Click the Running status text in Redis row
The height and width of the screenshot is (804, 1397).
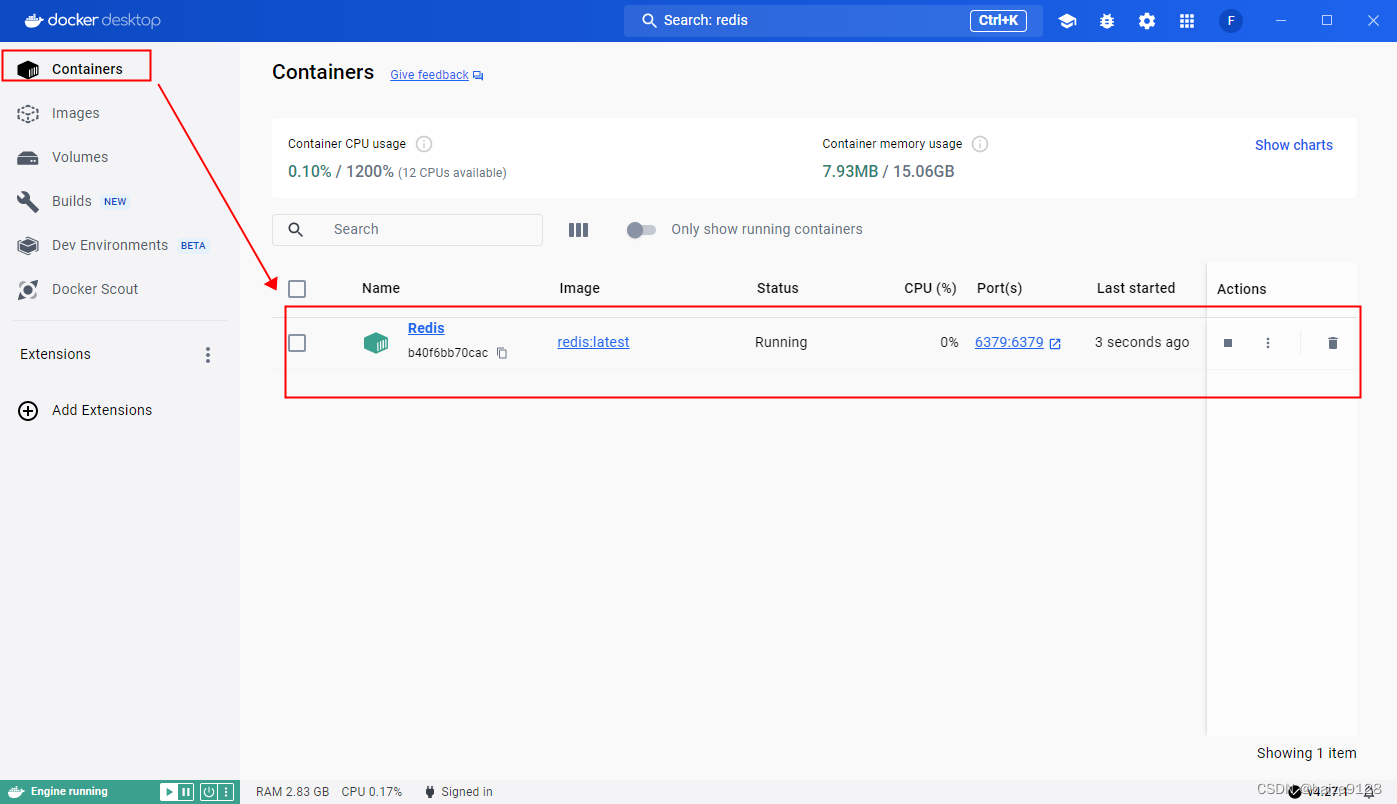[x=781, y=342]
